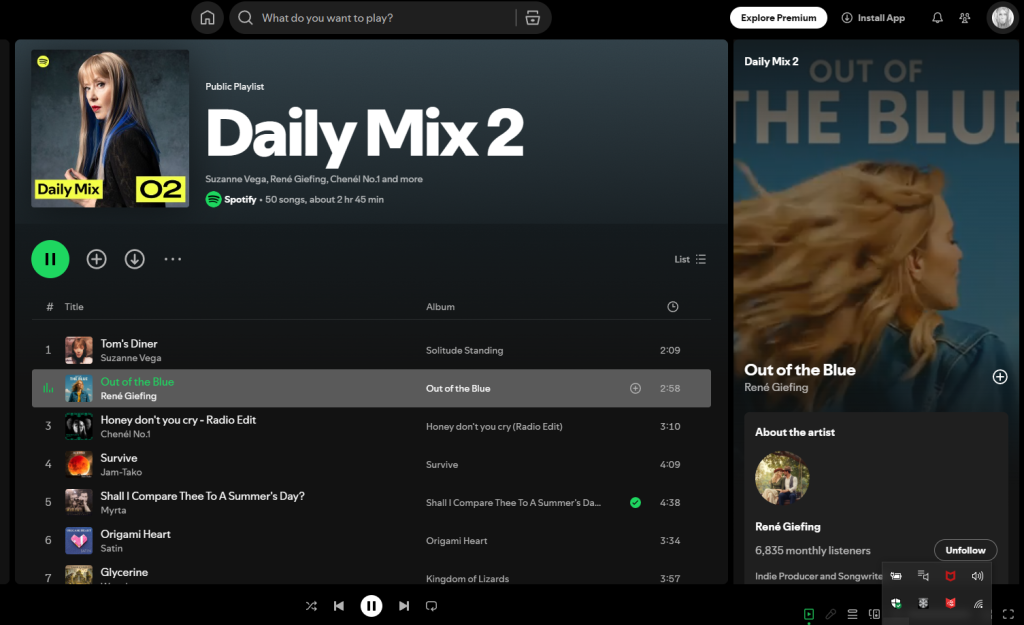Open the user profile avatar
The image size is (1024, 625).
[1002, 18]
